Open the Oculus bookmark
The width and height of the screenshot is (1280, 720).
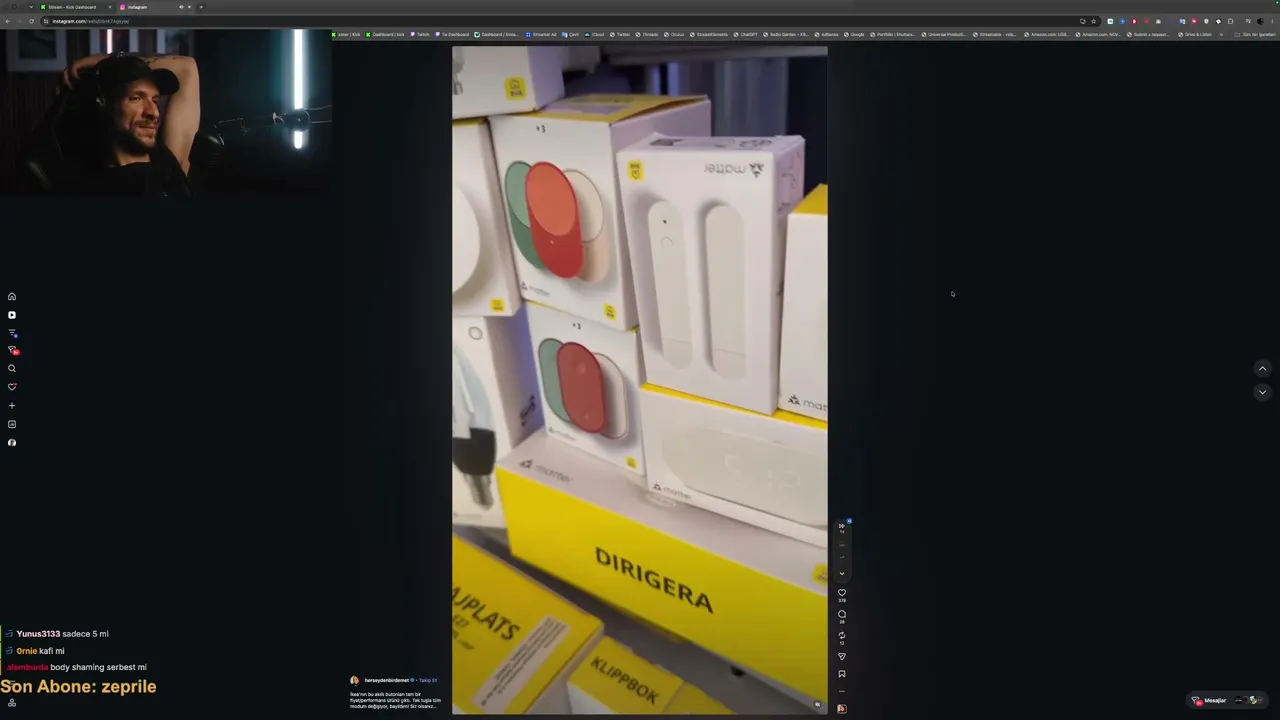(x=675, y=34)
